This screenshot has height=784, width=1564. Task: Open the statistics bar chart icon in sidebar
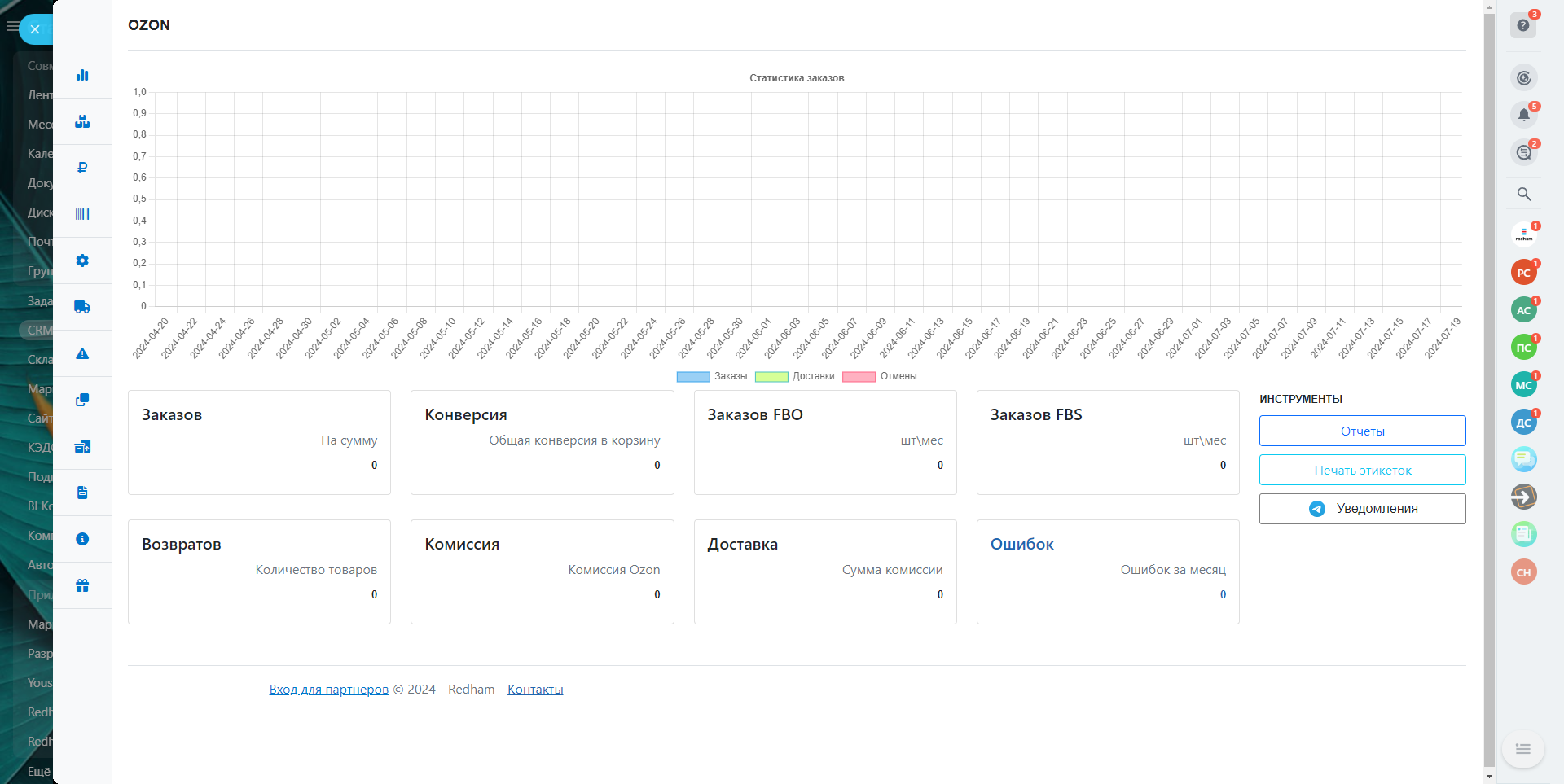[x=82, y=75]
